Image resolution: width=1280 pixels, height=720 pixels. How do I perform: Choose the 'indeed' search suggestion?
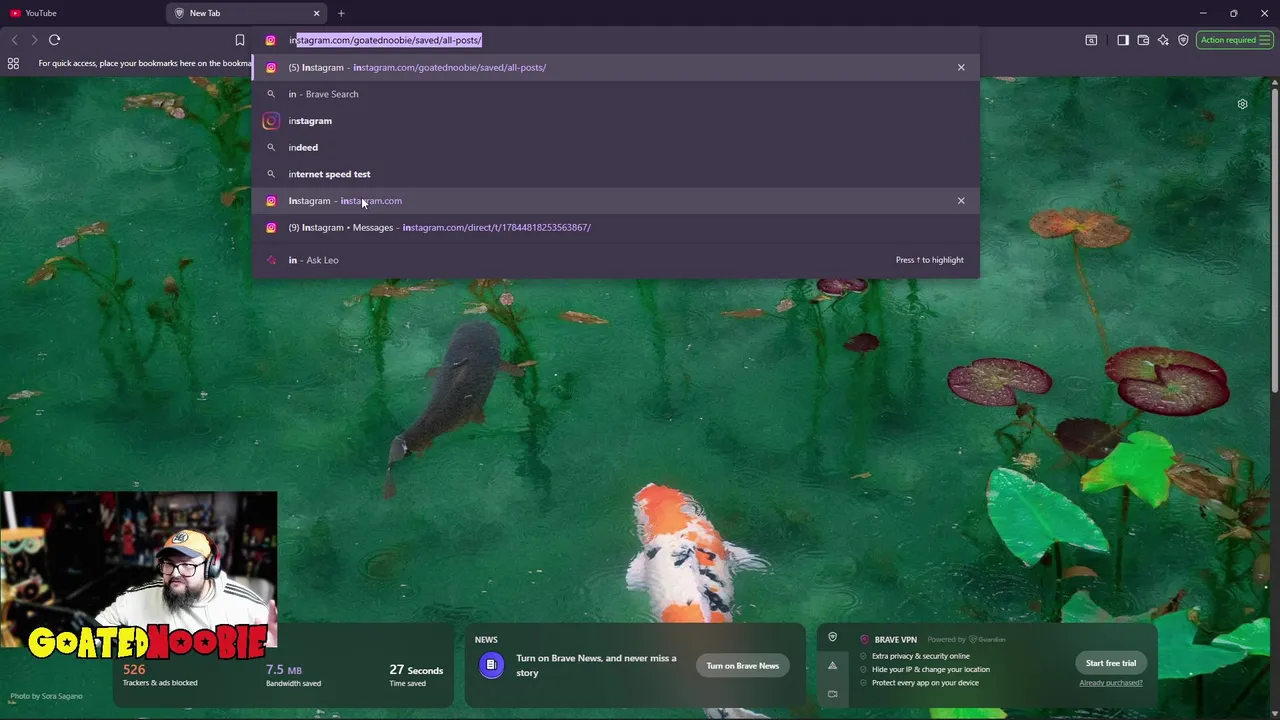(615, 147)
